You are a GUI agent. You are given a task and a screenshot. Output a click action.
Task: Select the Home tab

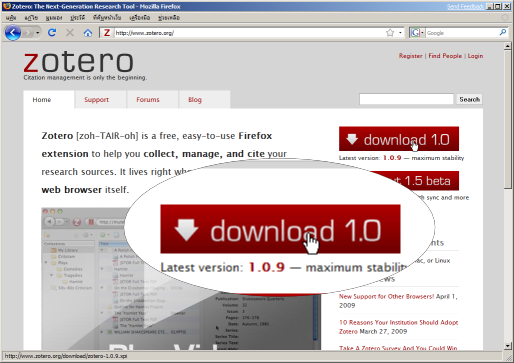tap(49, 99)
